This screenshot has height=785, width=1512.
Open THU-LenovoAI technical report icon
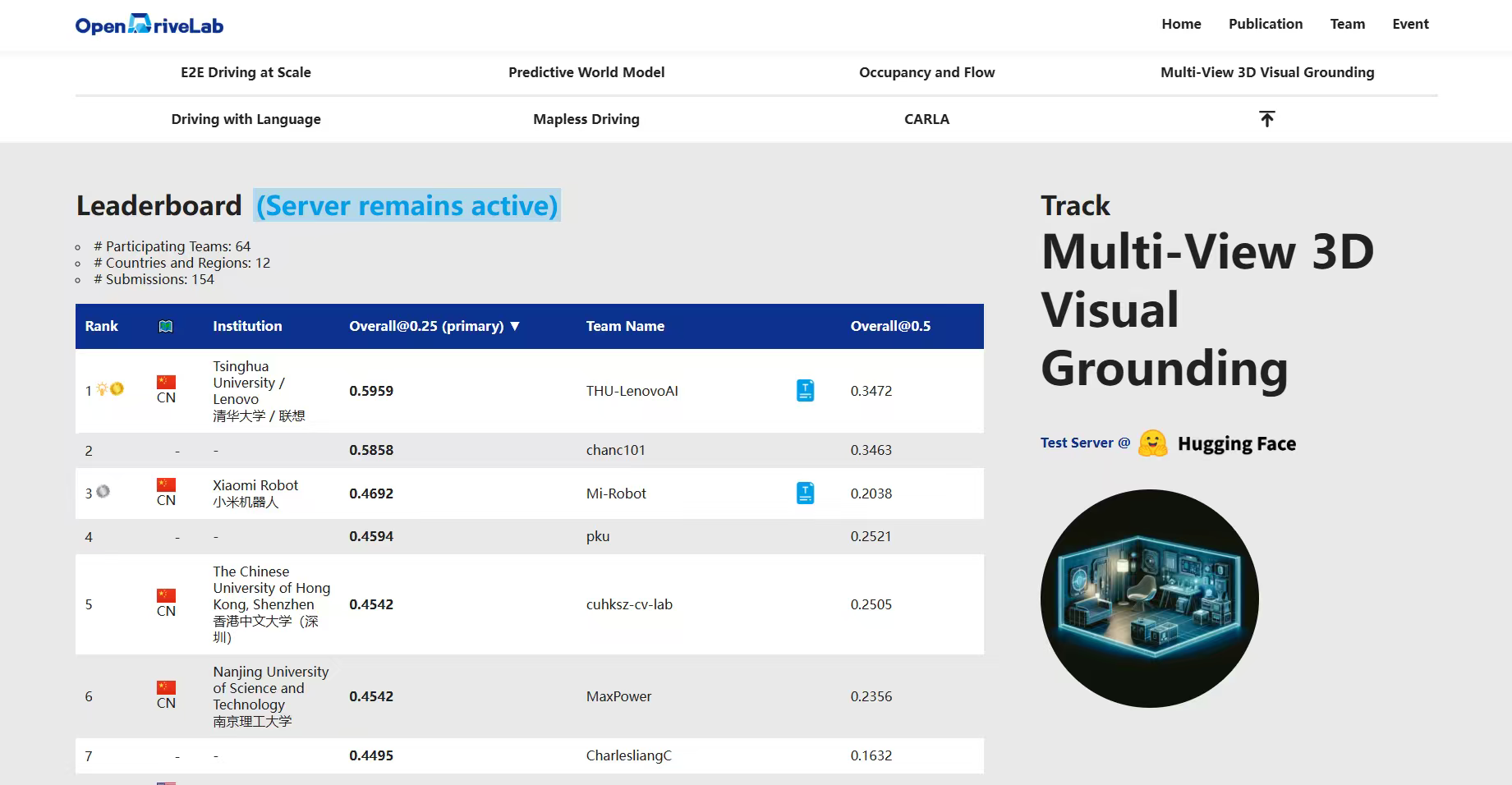pos(806,391)
